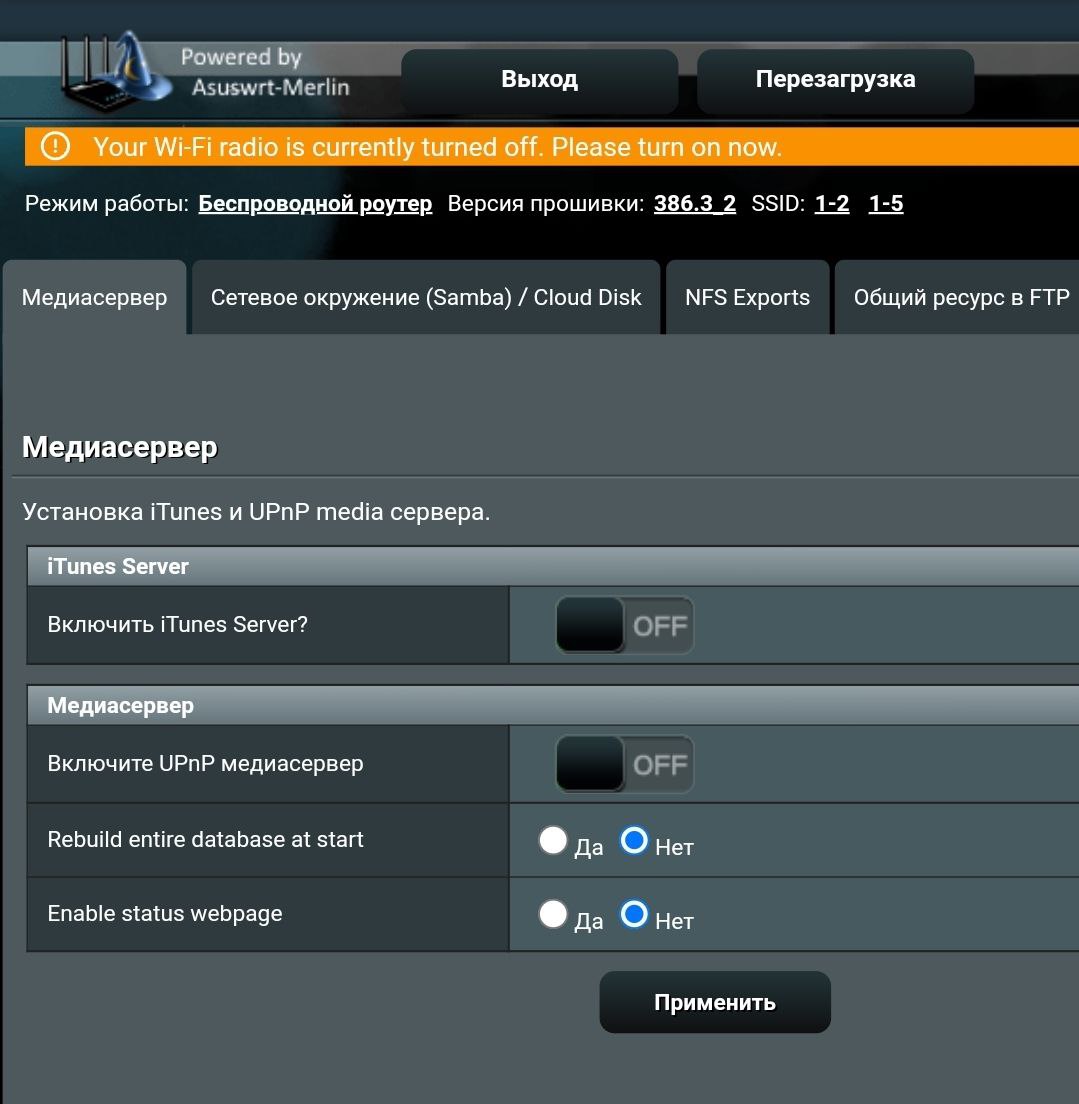Click the Включить iTunes Server? label
Screen dimensions: 1079x1104
(177, 625)
